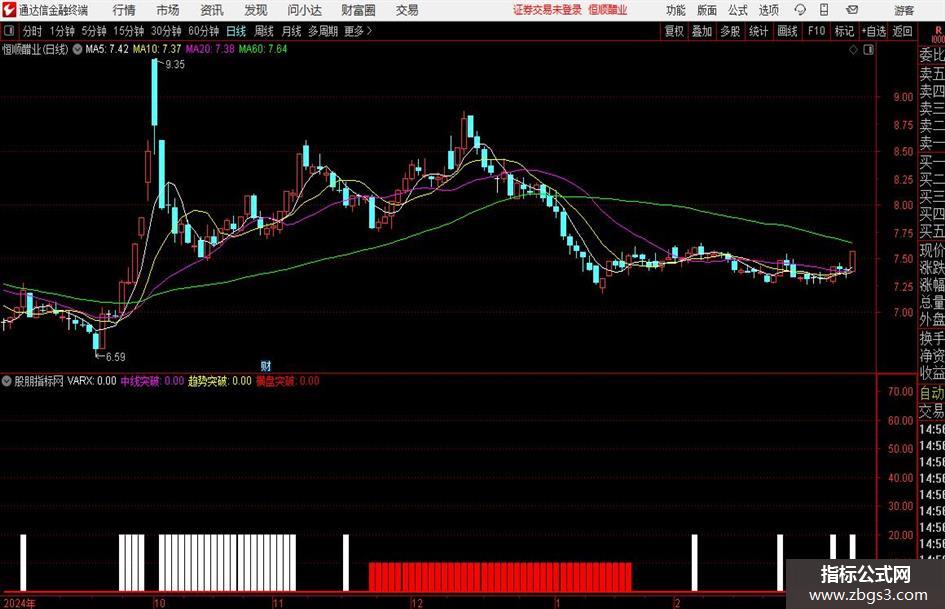
Task: Open the 发现 menu
Action: point(256,10)
